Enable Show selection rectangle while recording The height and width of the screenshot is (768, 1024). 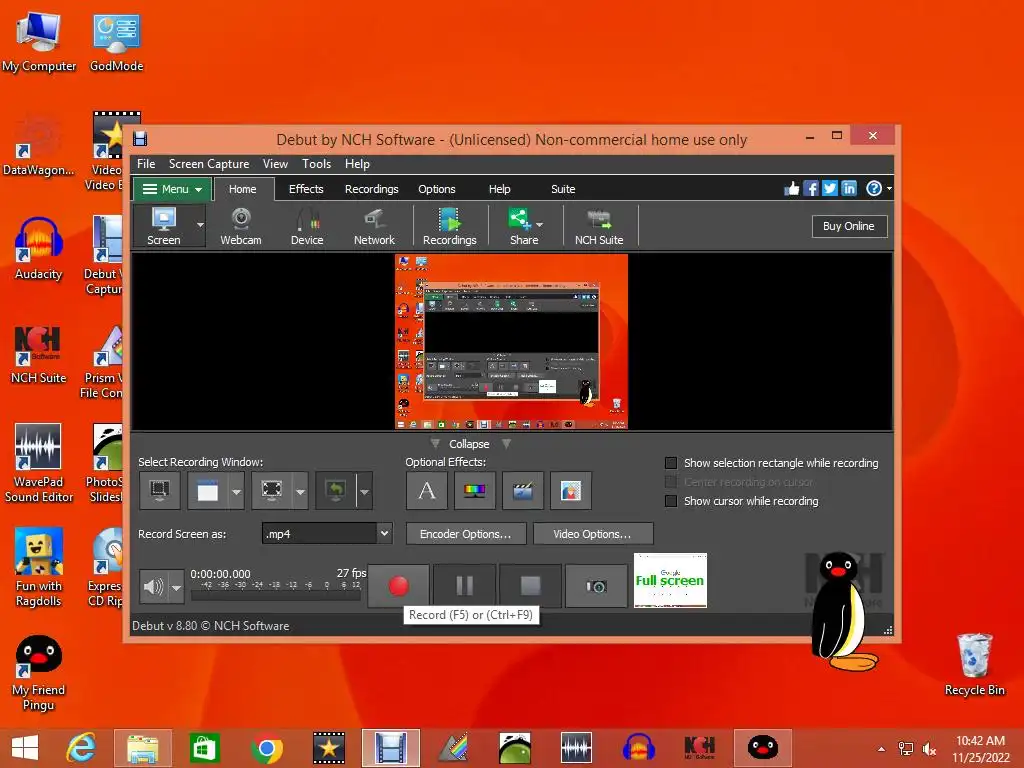click(x=671, y=463)
